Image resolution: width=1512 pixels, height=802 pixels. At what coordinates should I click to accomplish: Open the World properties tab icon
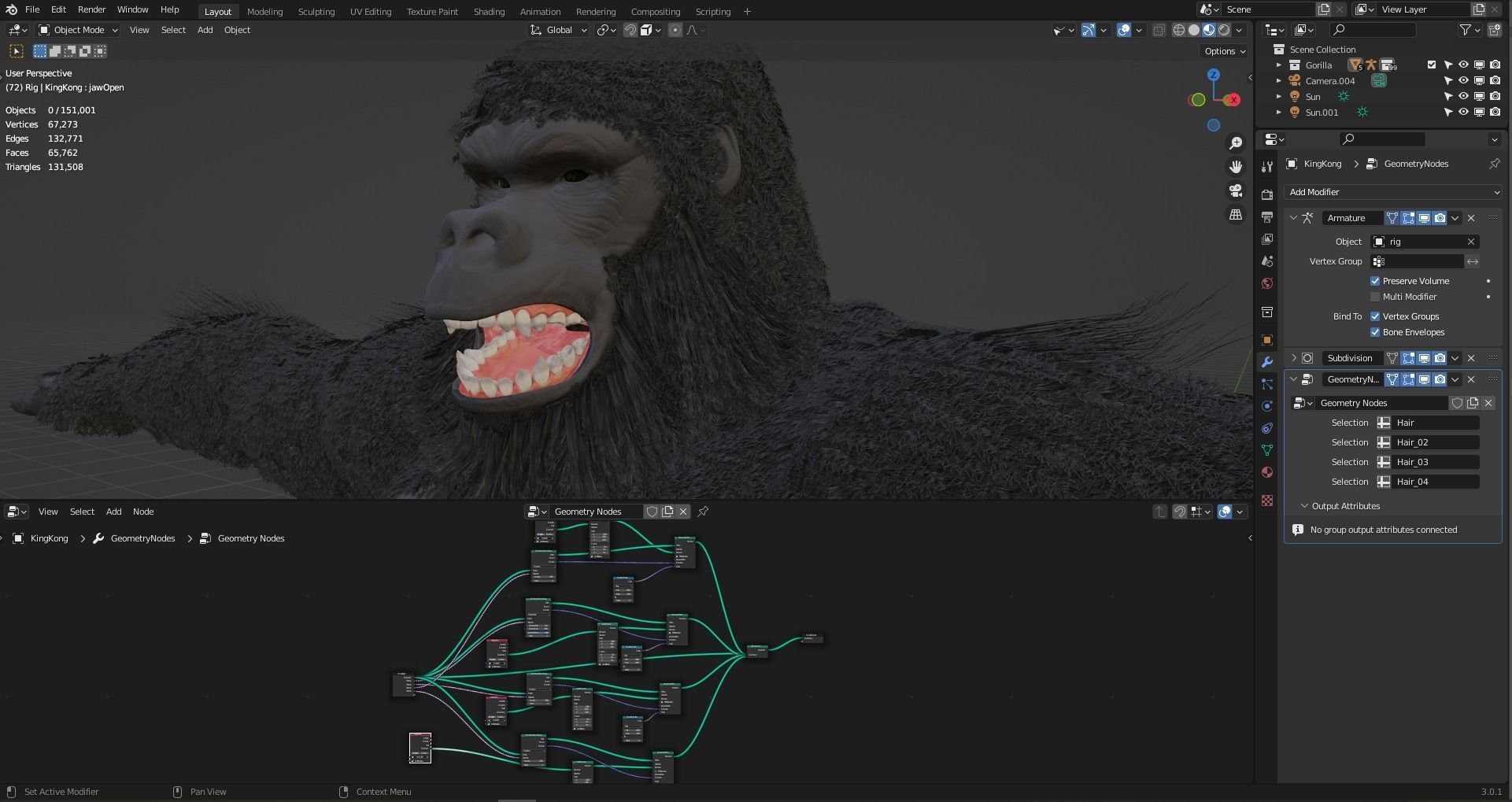coord(1267,283)
